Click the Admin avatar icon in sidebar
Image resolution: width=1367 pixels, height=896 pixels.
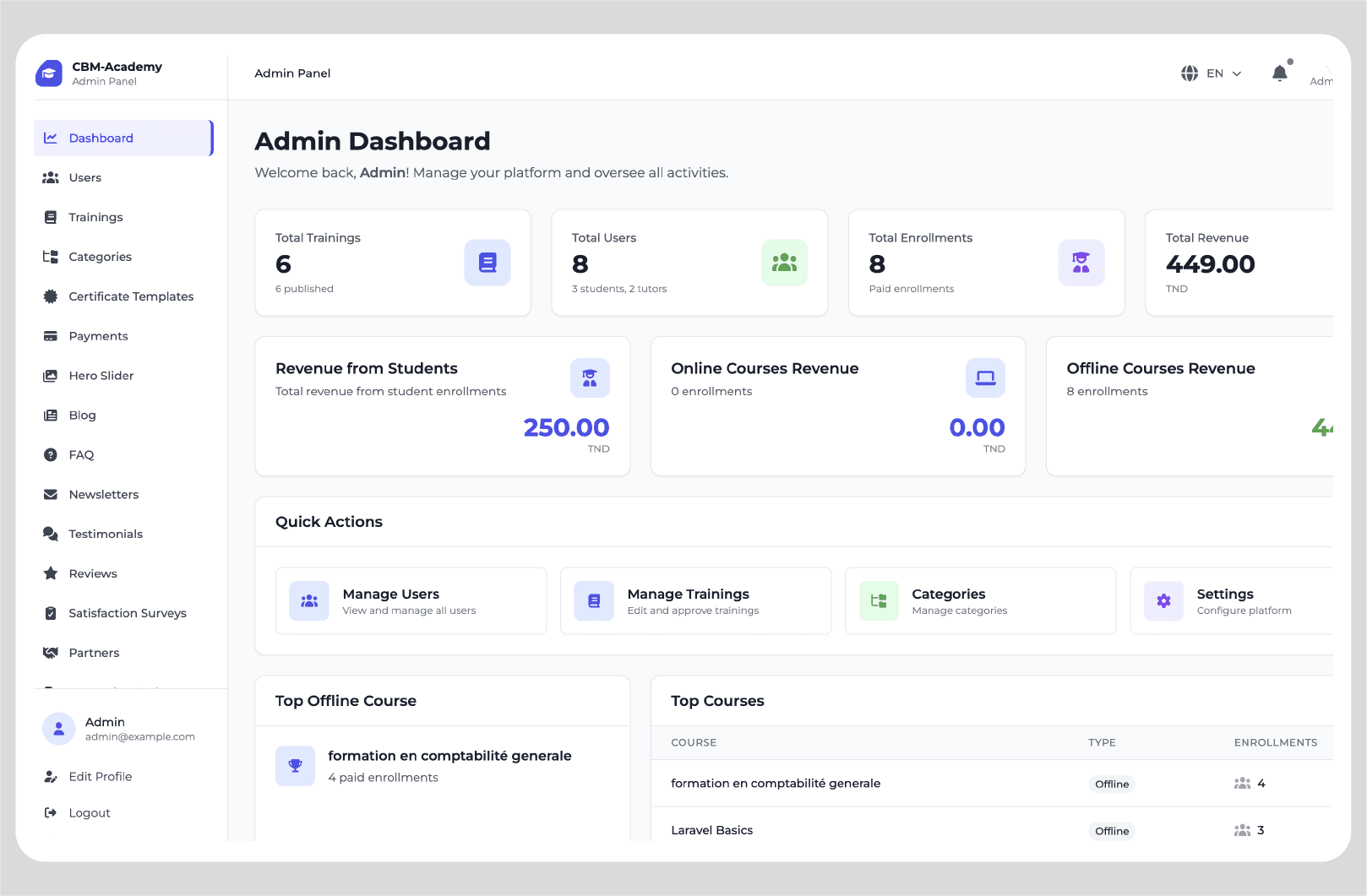[59, 729]
